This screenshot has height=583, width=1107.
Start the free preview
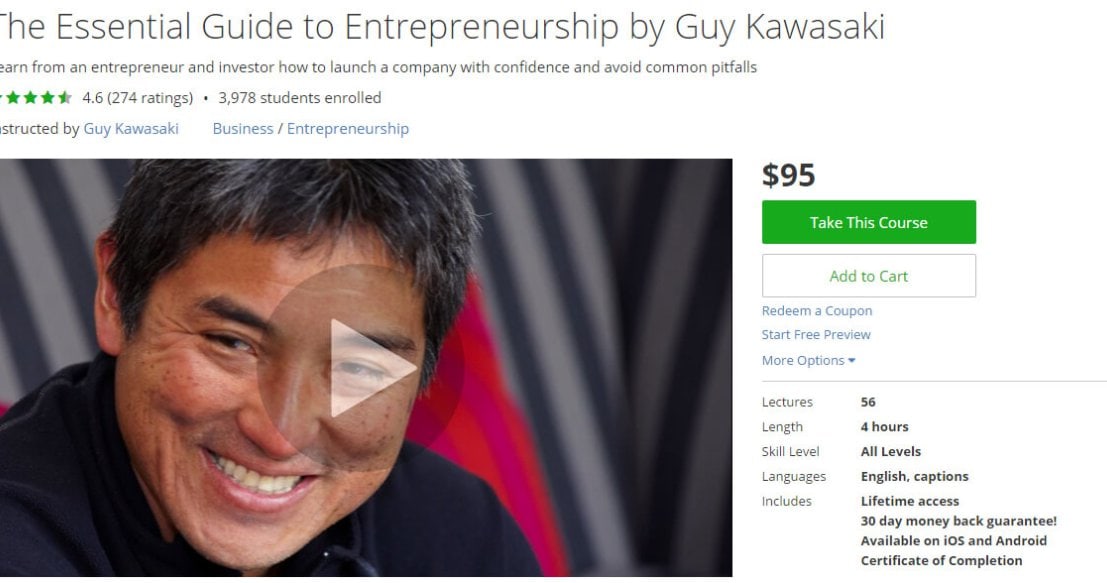point(815,335)
